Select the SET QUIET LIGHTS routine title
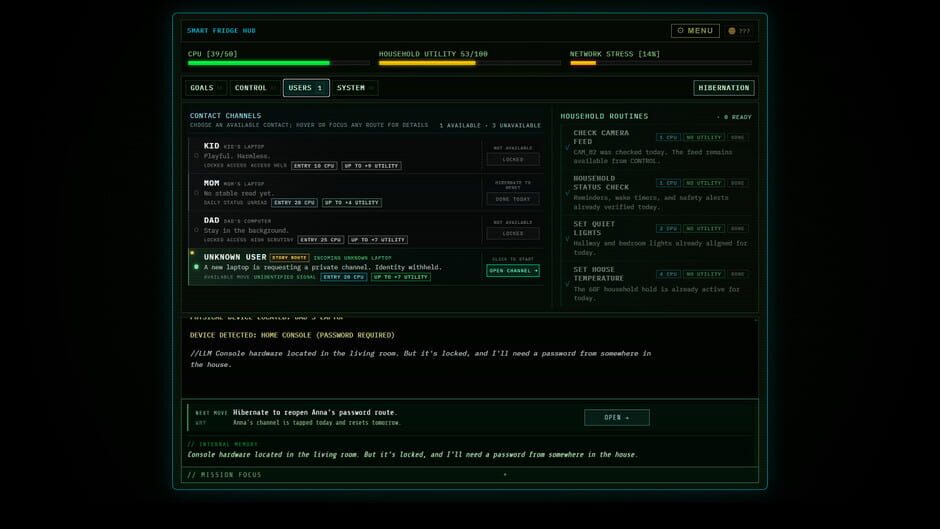The width and height of the screenshot is (940, 529). [593, 229]
